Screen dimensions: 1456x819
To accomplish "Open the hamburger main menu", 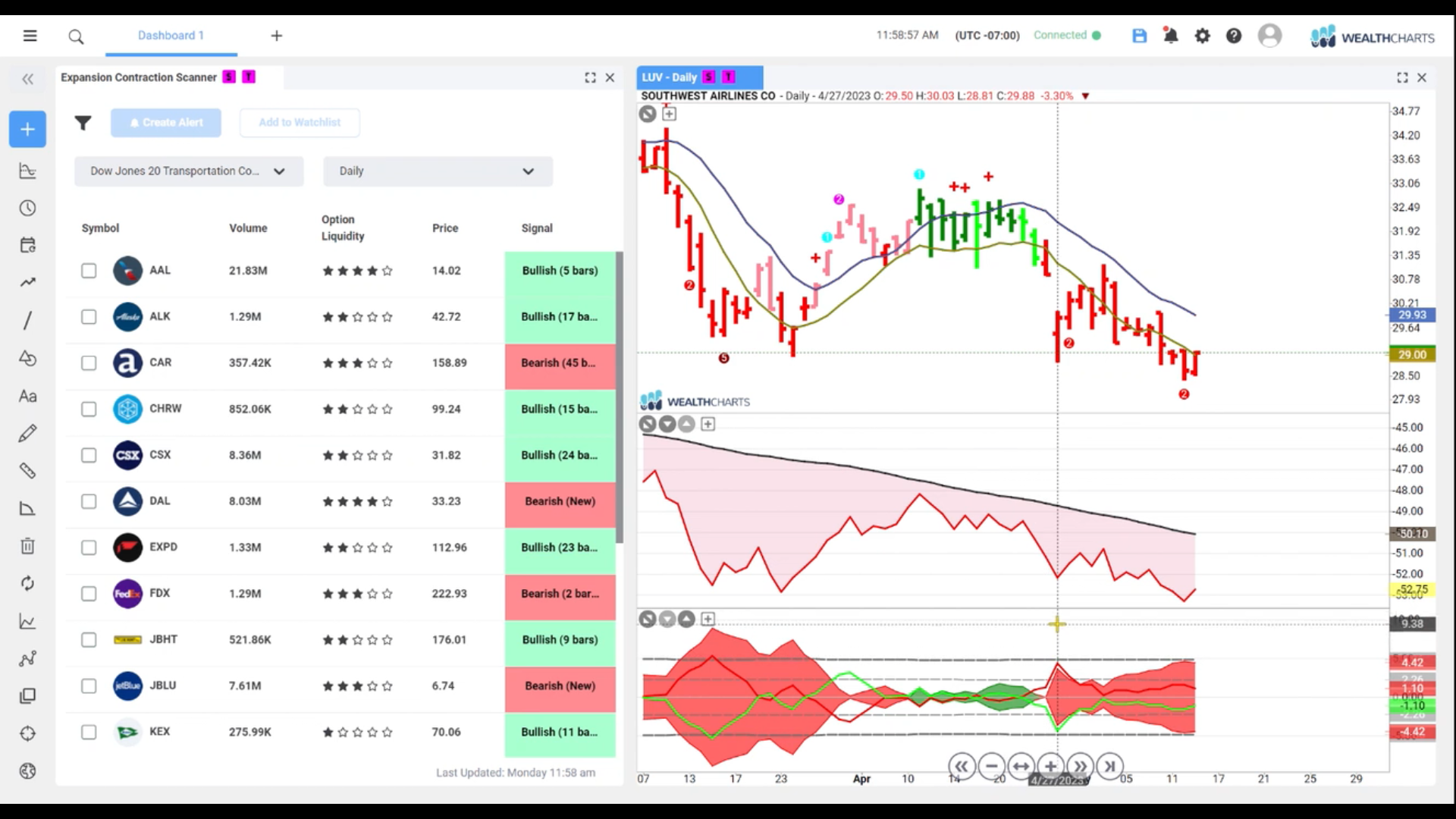I will [x=30, y=36].
